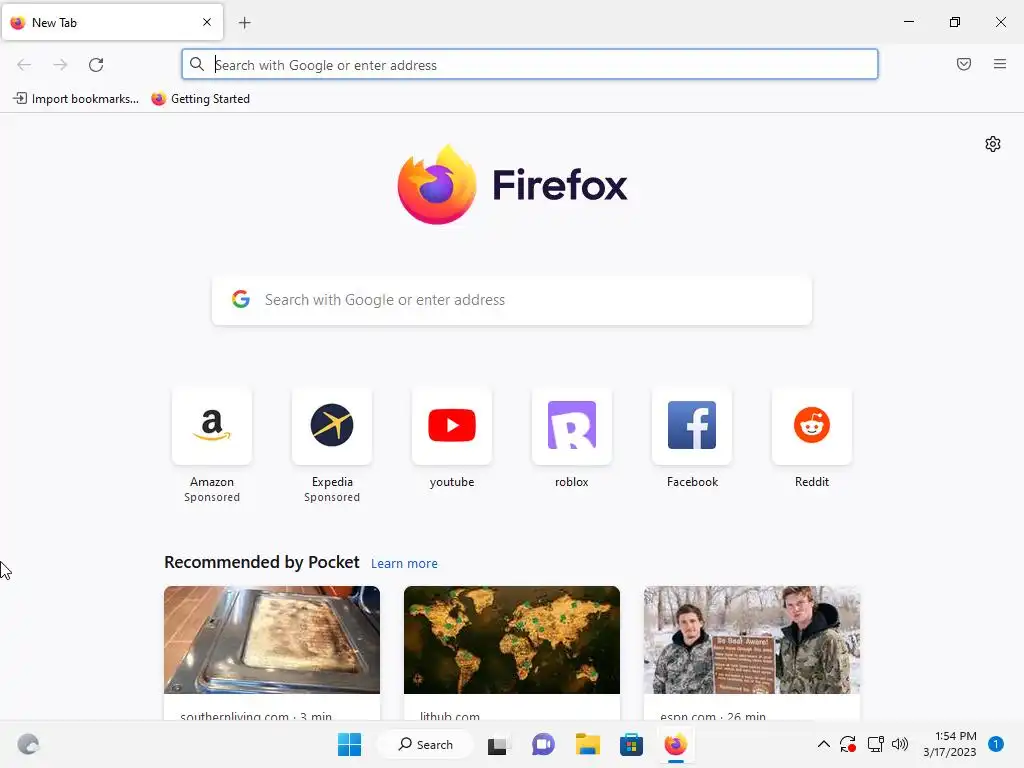
Task: Open the Firefox application menu
Action: click(1000, 63)
